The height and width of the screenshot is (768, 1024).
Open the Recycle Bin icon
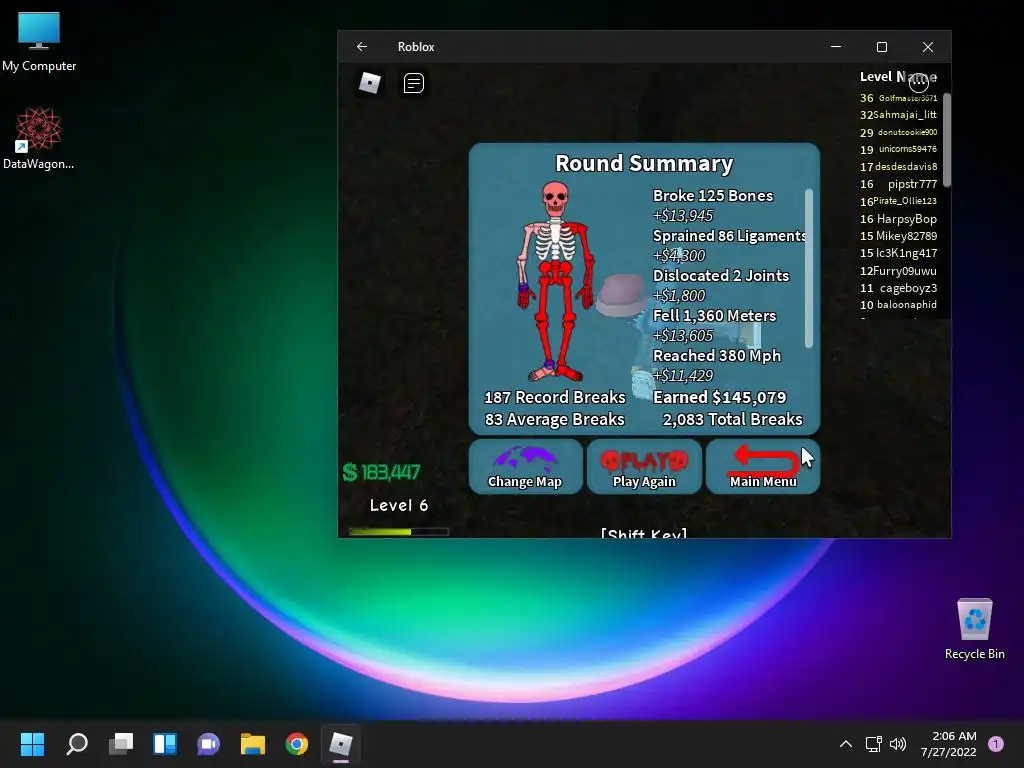coord(974,629)
